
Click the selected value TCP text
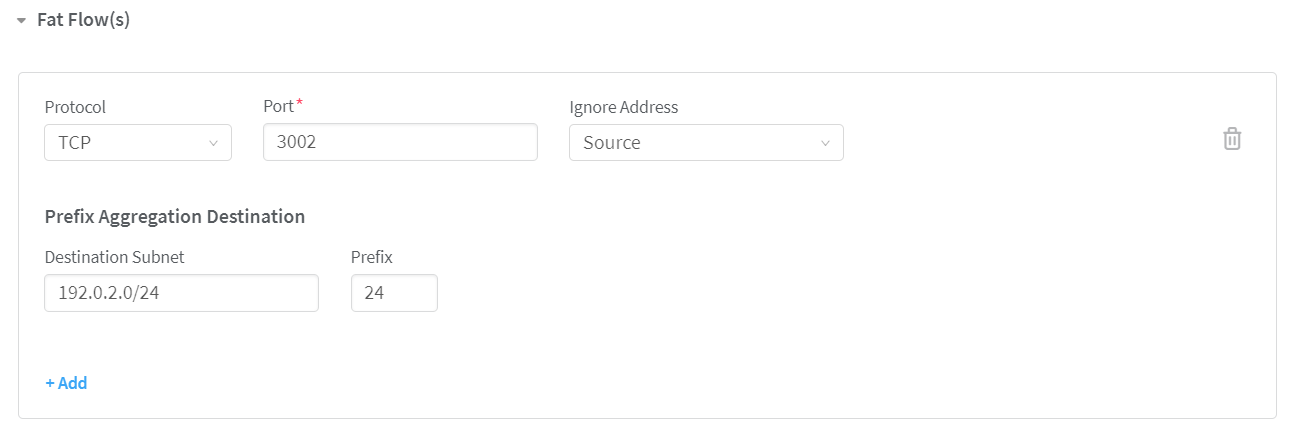pos(75,143)
